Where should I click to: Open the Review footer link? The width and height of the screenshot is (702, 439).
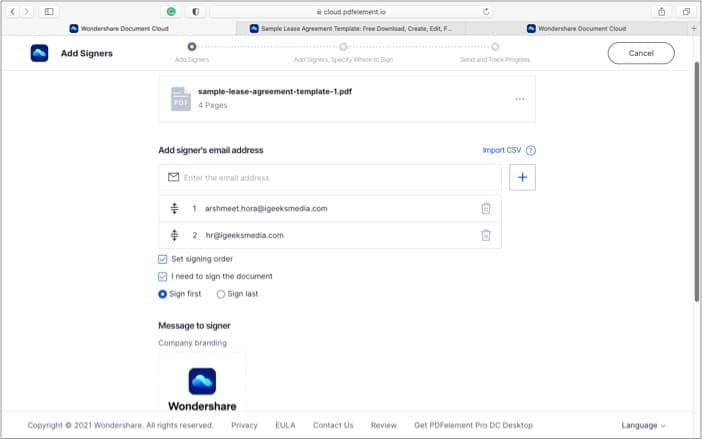click(383, 425)
